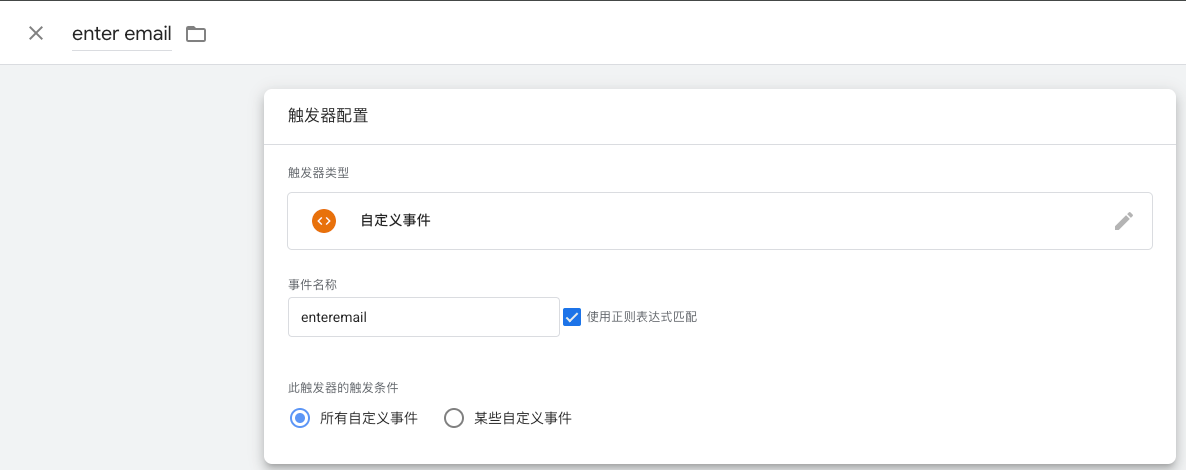Close the trigger editor with the X
This screenshot has height=470, width=1186.
point(36,33)
